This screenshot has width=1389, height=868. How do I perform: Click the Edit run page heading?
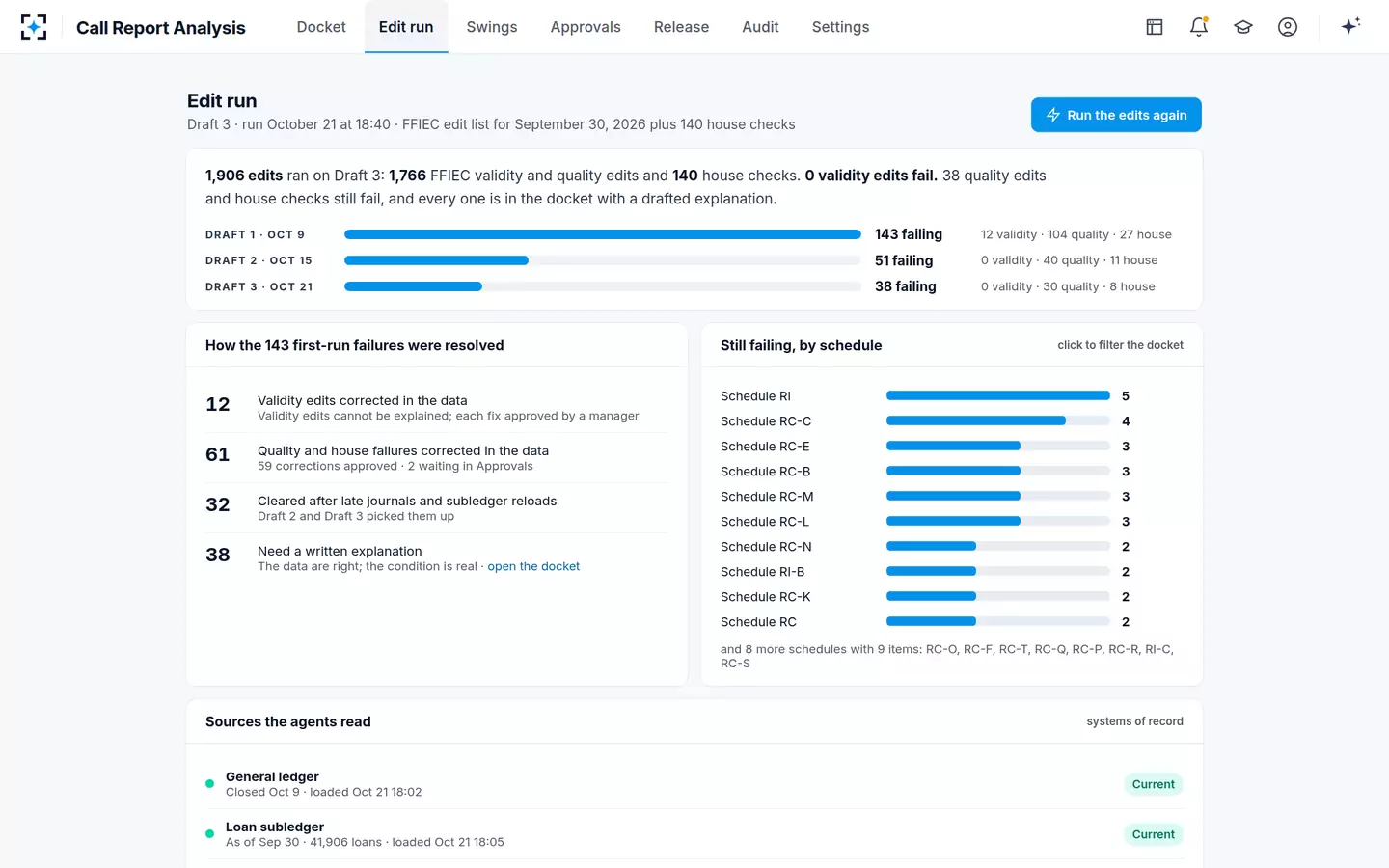point(222,101)
